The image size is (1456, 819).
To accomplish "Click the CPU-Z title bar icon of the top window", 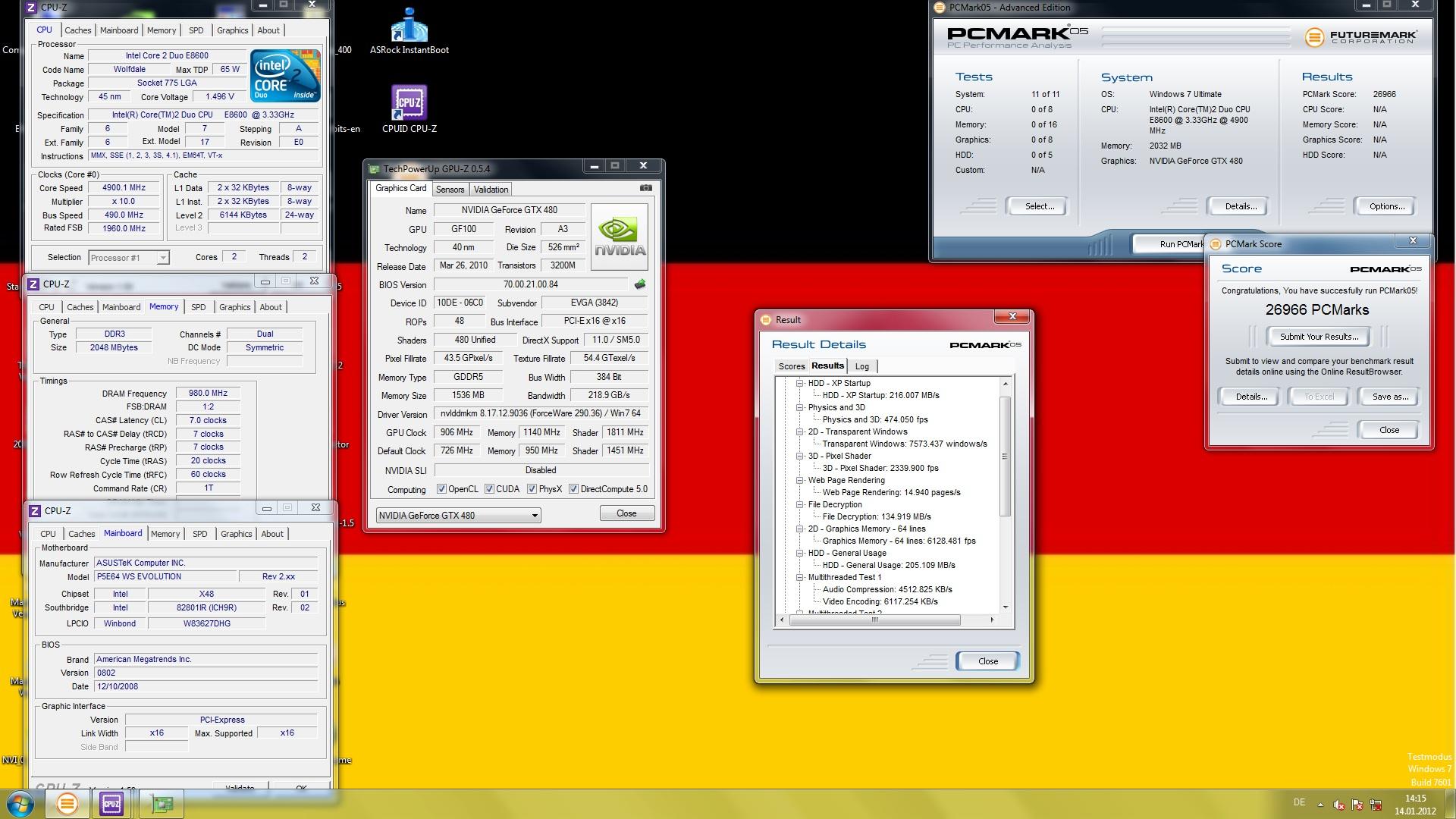I will pyautogui.click(x=31, y=7).
